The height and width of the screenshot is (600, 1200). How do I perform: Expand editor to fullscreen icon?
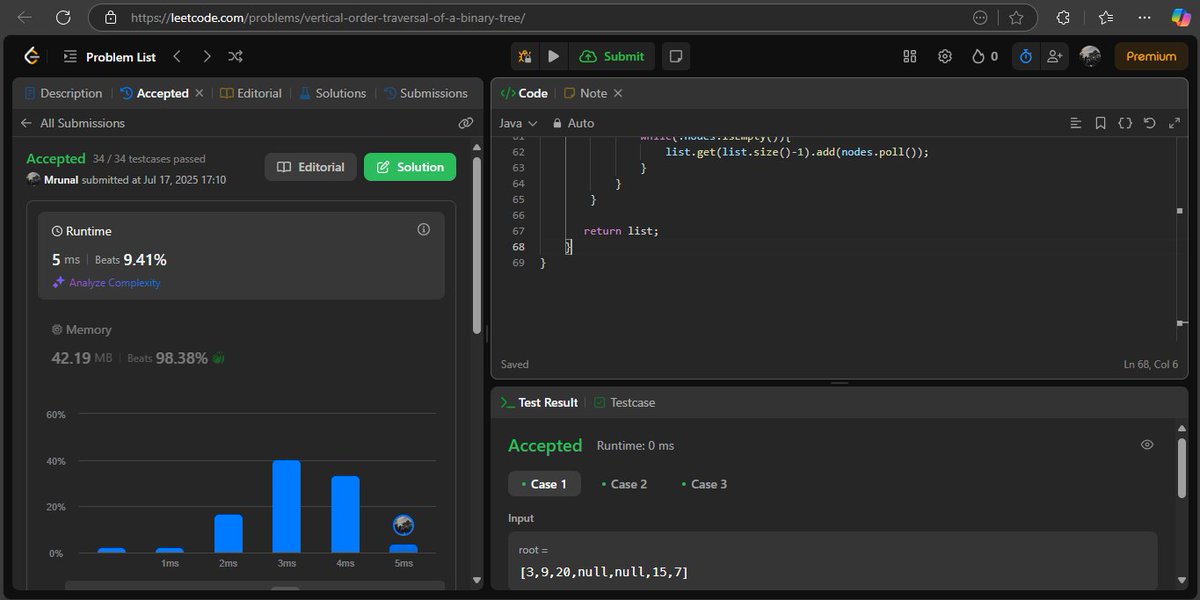(1173, 123)
